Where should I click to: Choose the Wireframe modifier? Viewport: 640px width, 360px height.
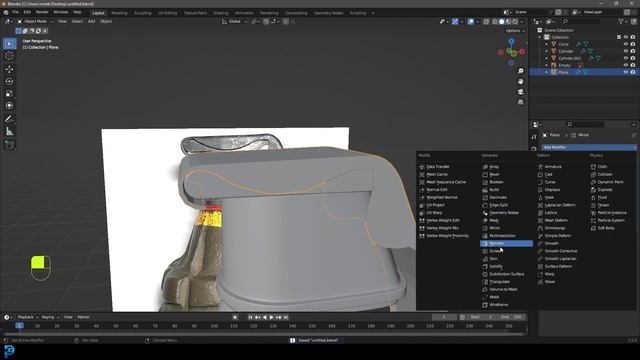498,304
